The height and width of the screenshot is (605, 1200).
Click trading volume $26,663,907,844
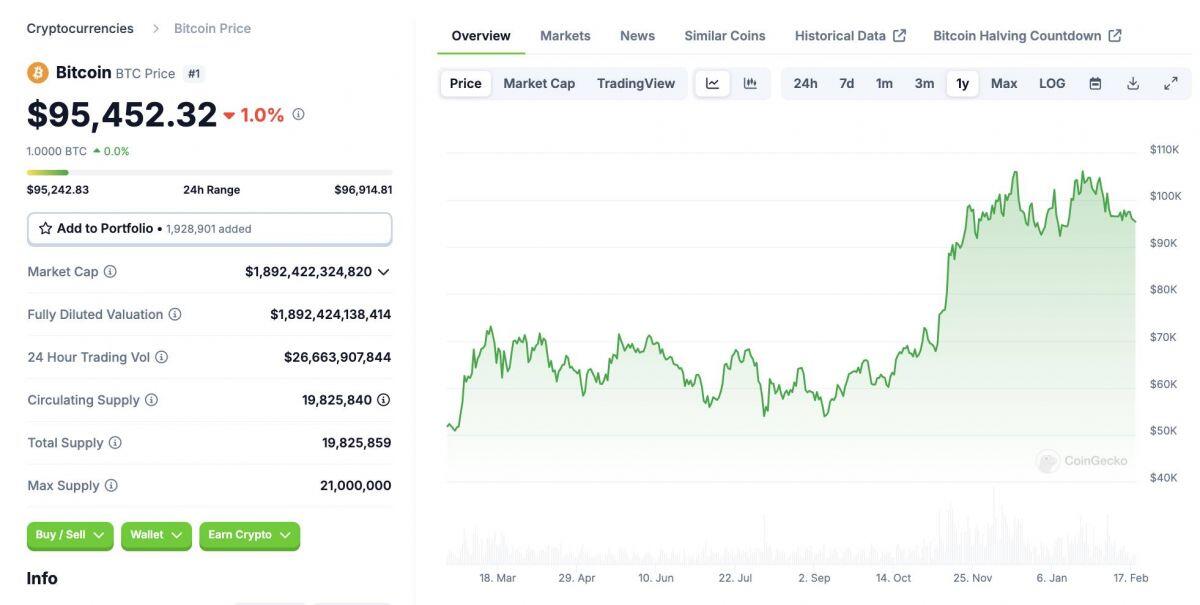337,357
